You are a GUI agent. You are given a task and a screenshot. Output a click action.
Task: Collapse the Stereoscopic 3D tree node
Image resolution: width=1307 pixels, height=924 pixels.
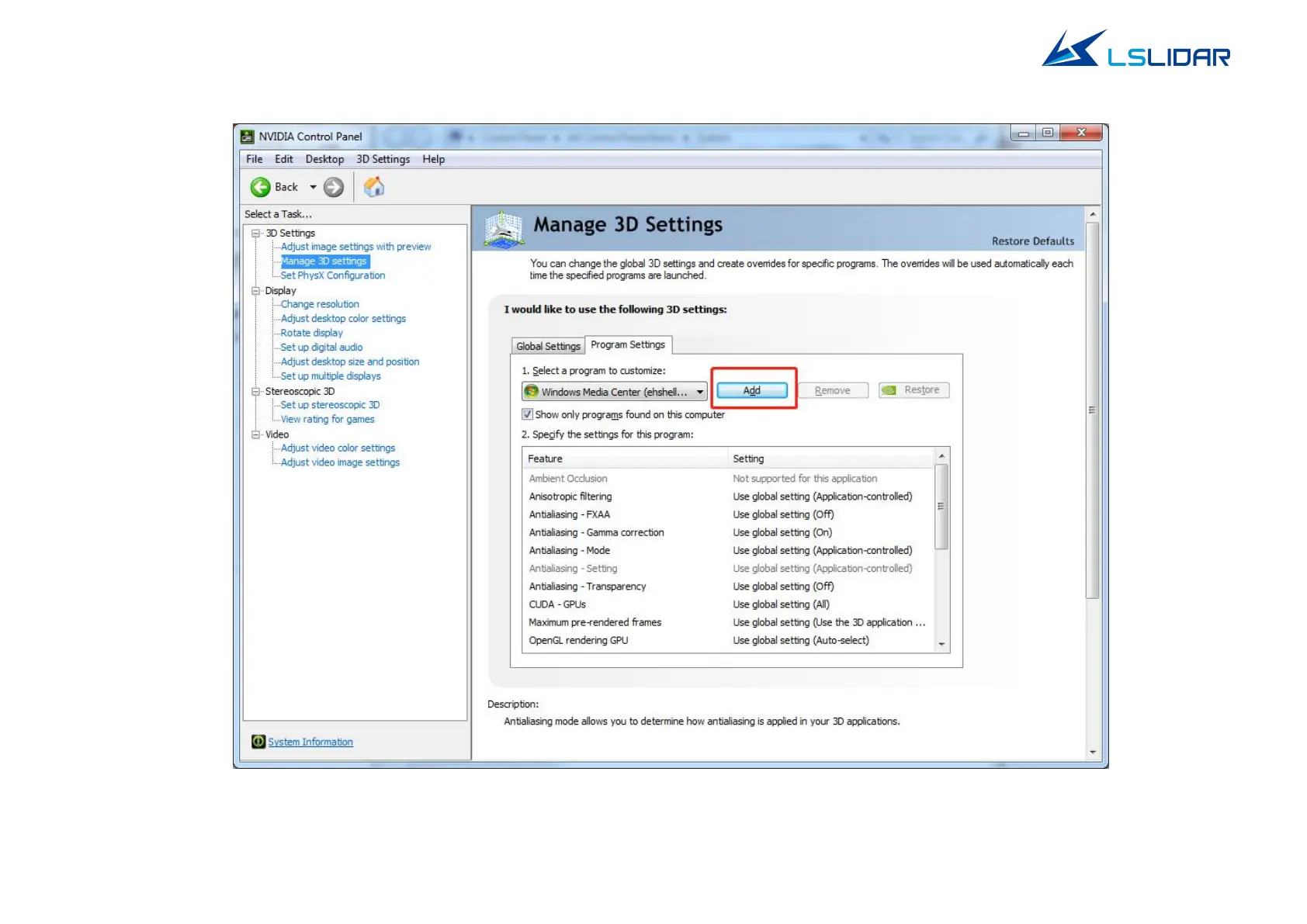click(x=255, y=392)
